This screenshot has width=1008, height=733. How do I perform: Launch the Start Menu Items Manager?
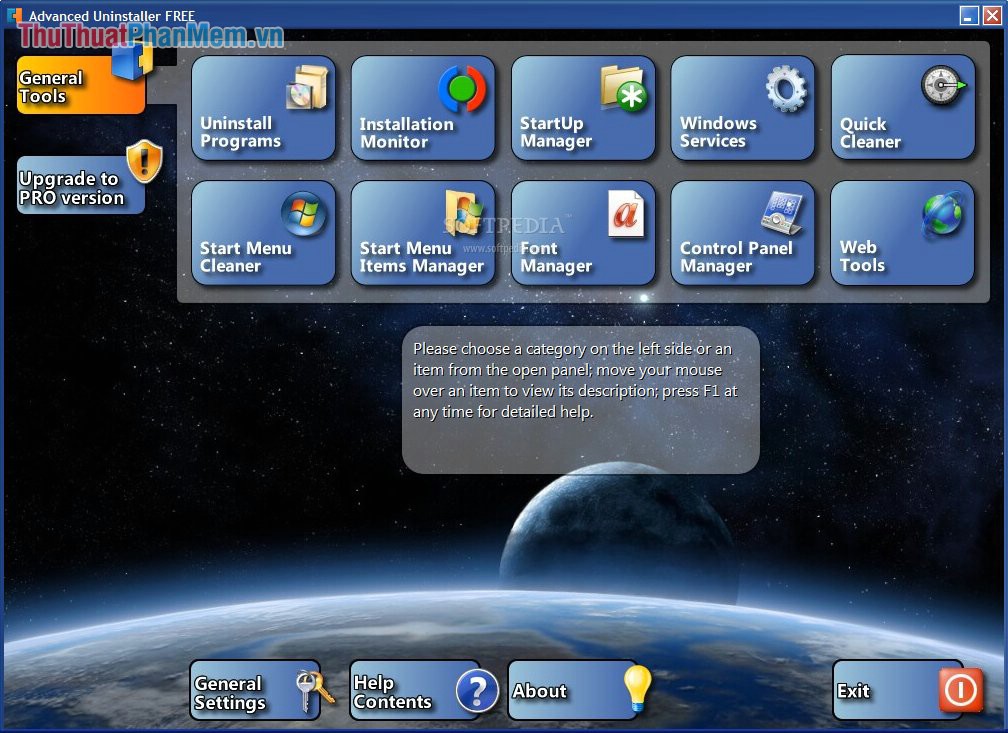coord(423,233)
